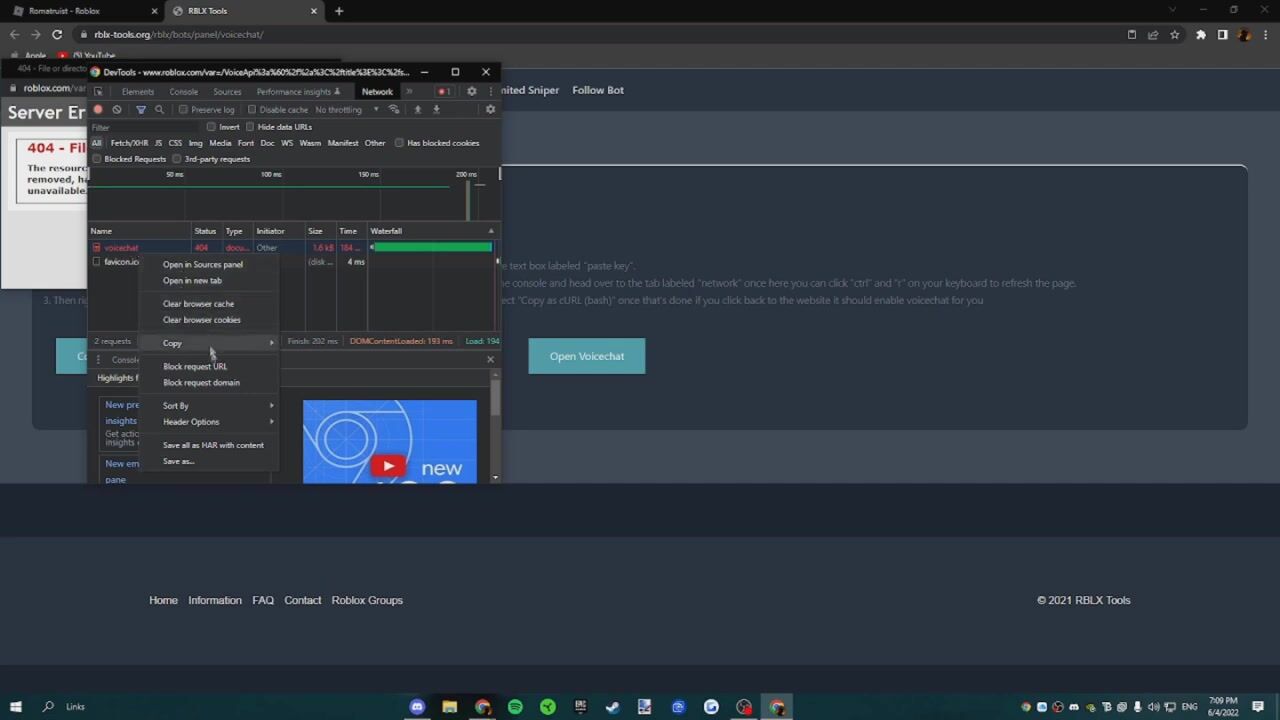The width and height of the screenshot is (1280, 720).
Task: Open File Explorer from the taskbar
Action: click(x=450, y=706)
